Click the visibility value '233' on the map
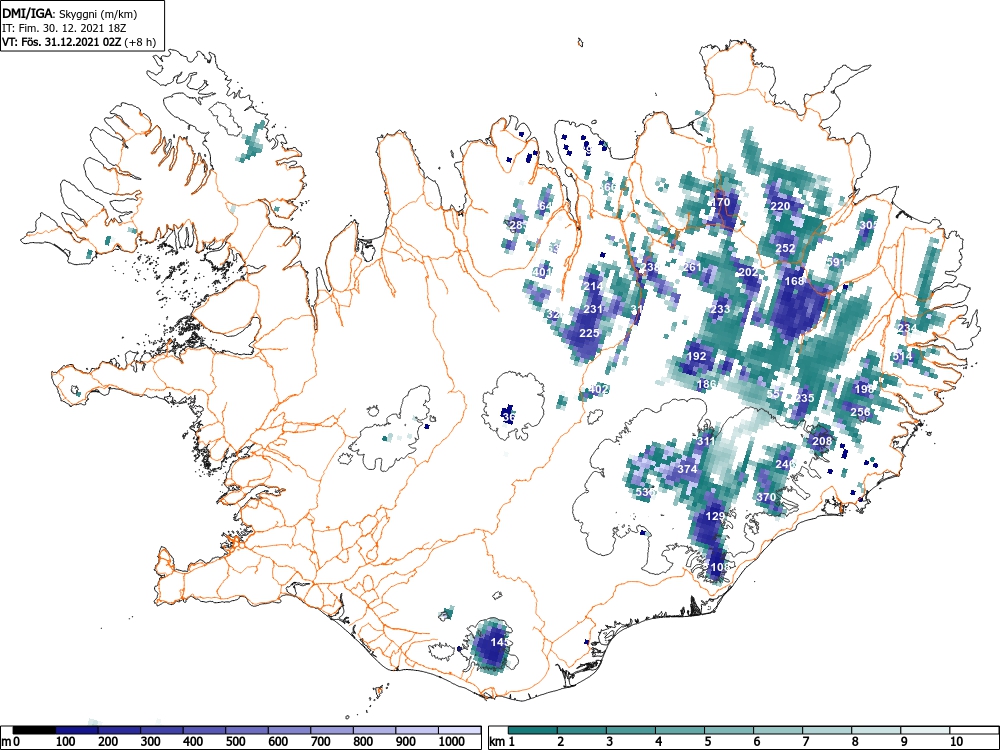Viewport: 1000px width, 750px height. point(720,309)
